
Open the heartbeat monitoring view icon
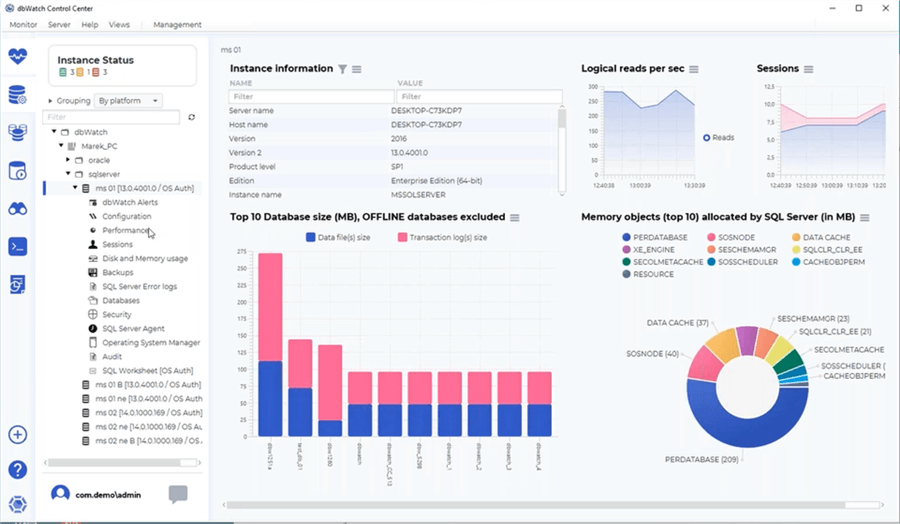18,56
